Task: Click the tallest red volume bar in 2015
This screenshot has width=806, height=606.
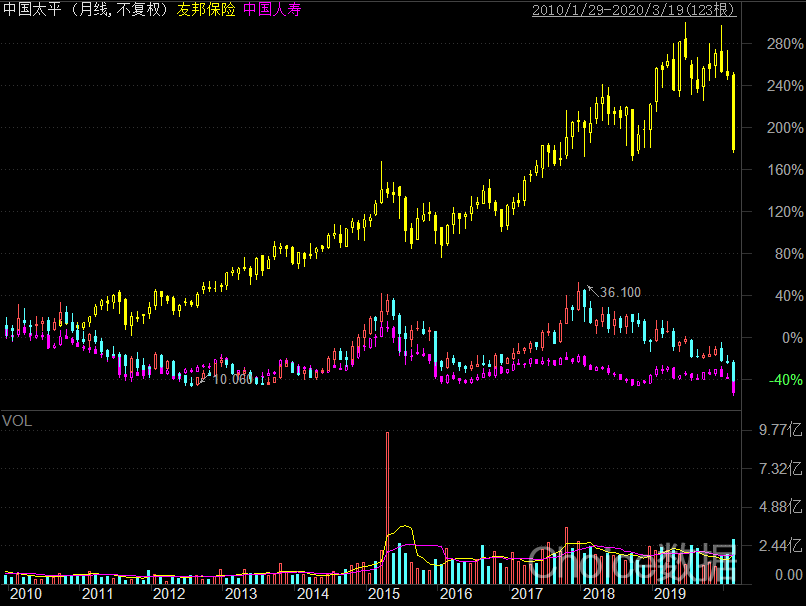Action: pos(388,508)
